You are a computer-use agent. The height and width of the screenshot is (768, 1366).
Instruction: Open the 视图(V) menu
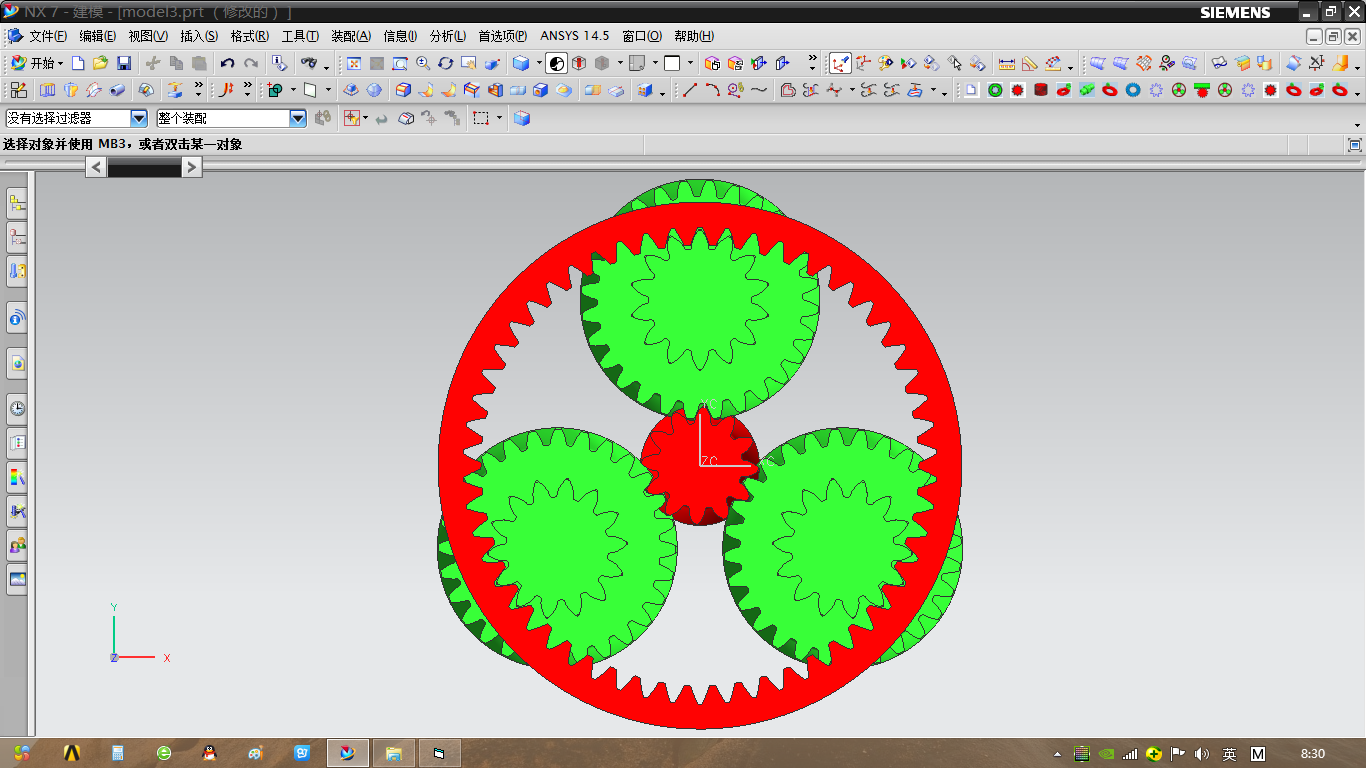tap(148, 36)
